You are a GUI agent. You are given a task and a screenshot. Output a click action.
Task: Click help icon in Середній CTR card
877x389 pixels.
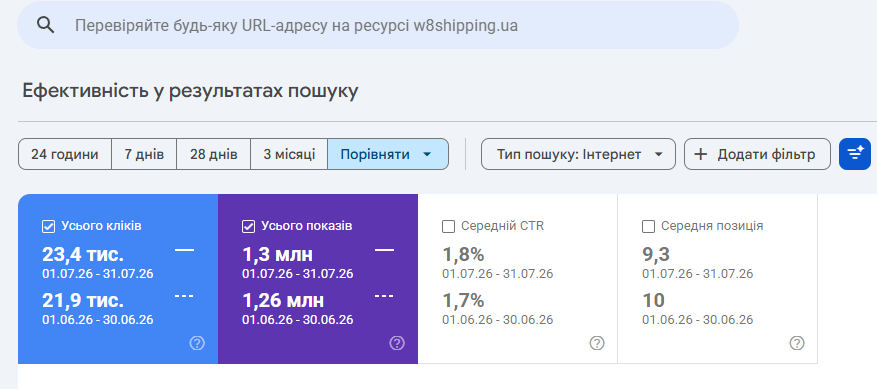[x=597, y=343]
